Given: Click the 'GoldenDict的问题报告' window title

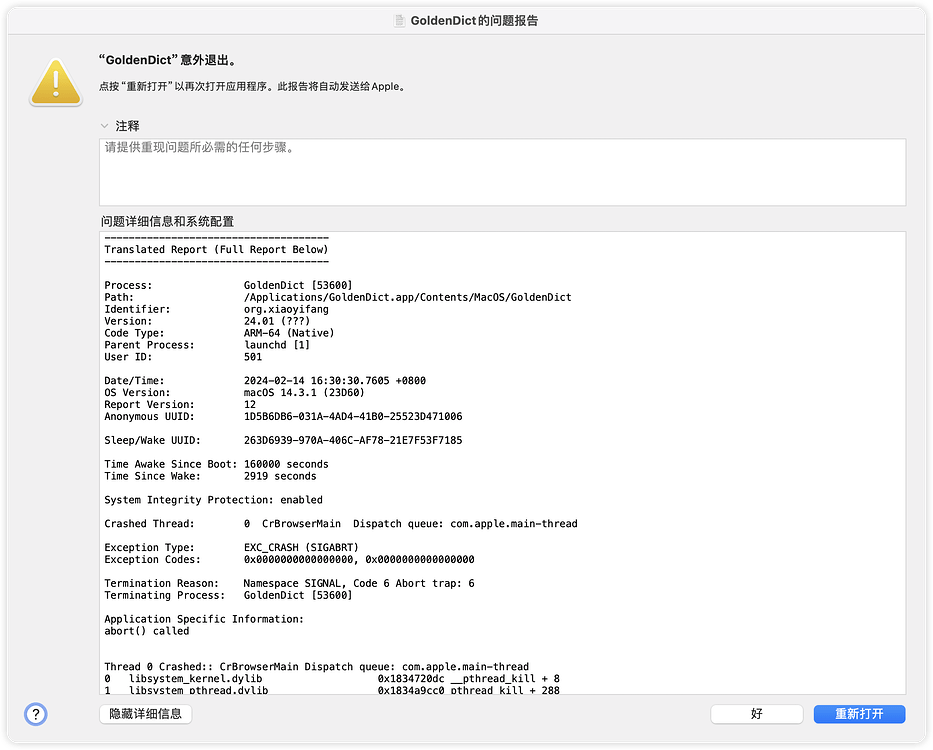Looking at the screenshot, I should click(x=474, y=21).
